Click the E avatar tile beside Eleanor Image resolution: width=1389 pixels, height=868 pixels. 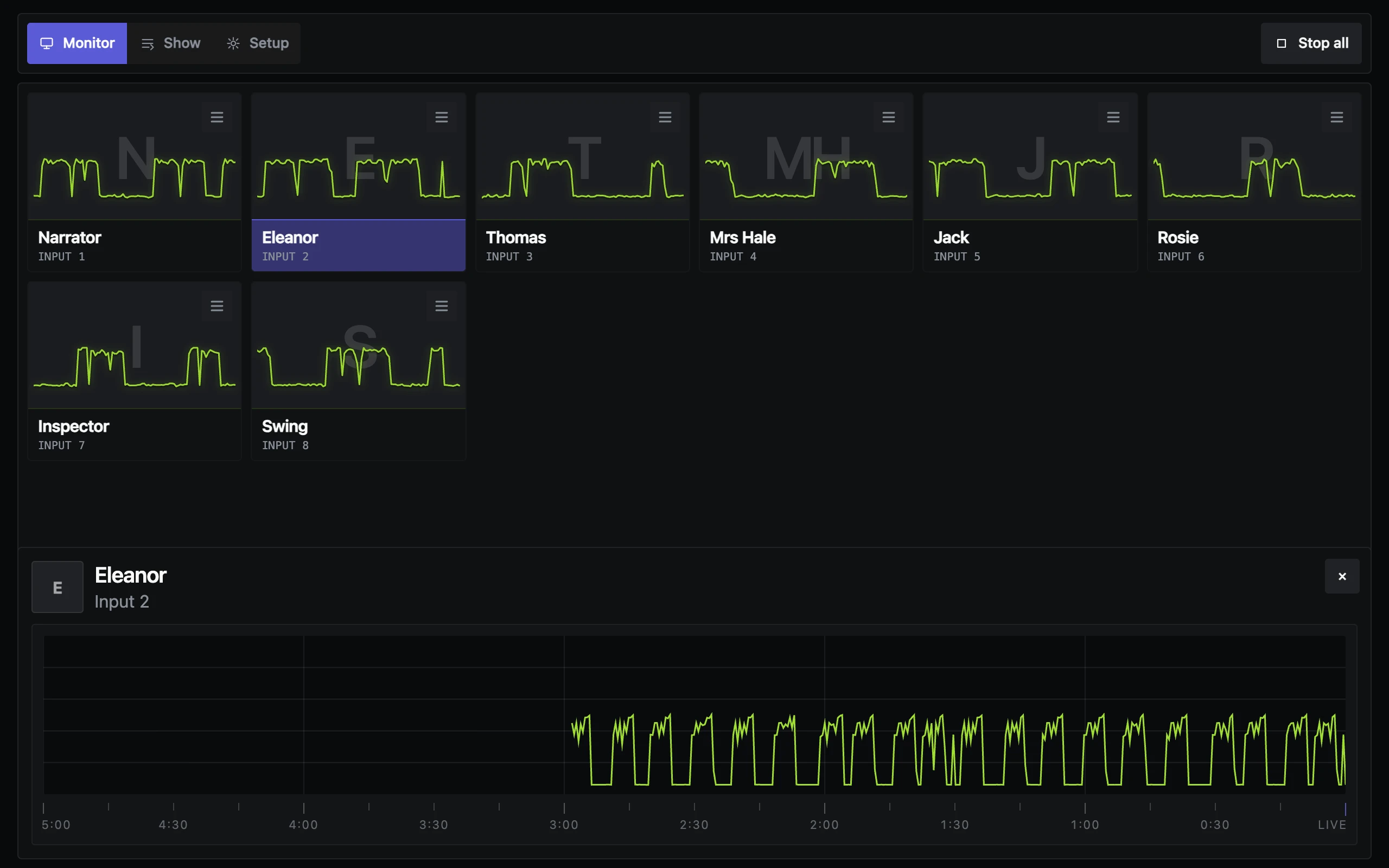coord(58,588)
